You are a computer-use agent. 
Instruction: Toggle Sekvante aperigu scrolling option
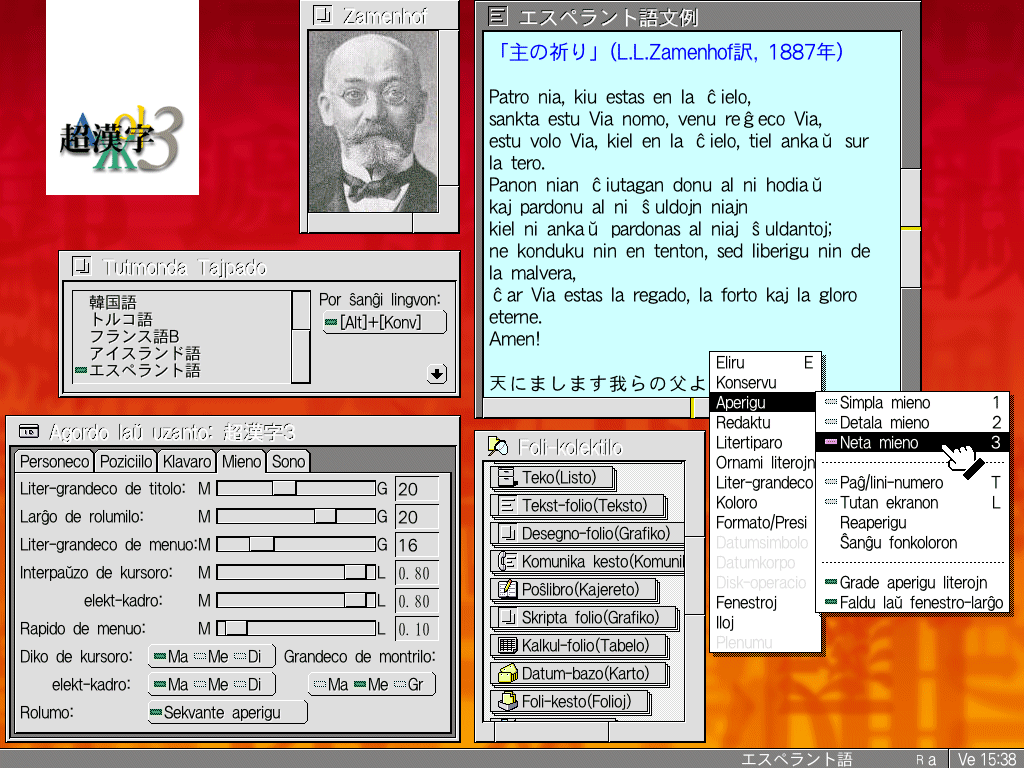click(227, 713)
